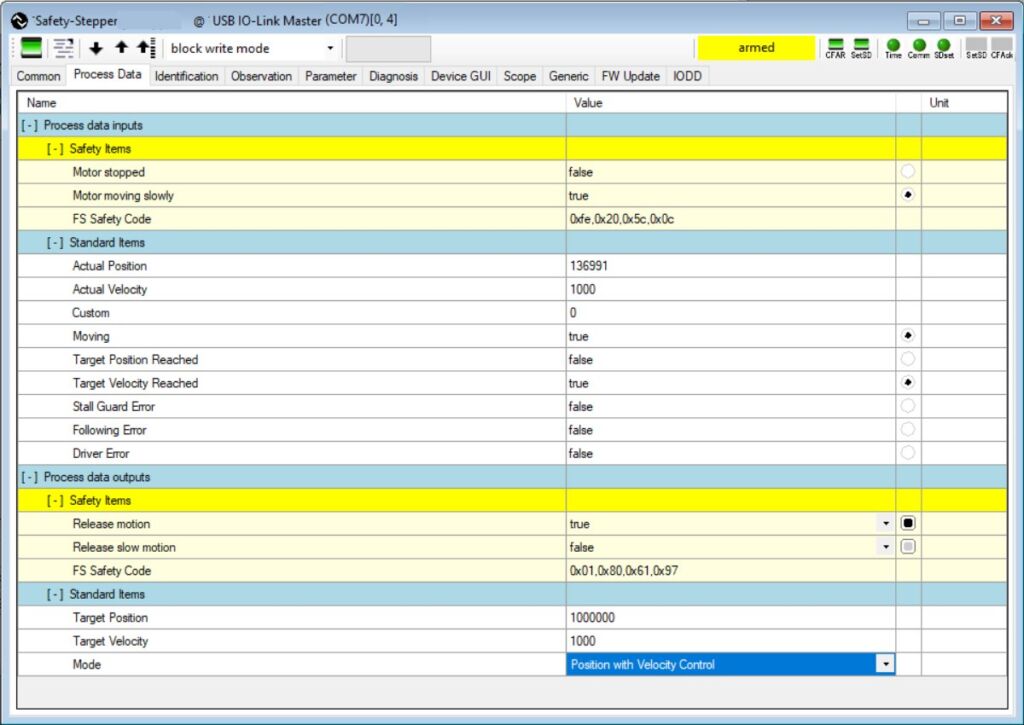This screenshot has width=1024, height=725.
Task: Toggle the Release motion checkbox
Action: (908, 524)
